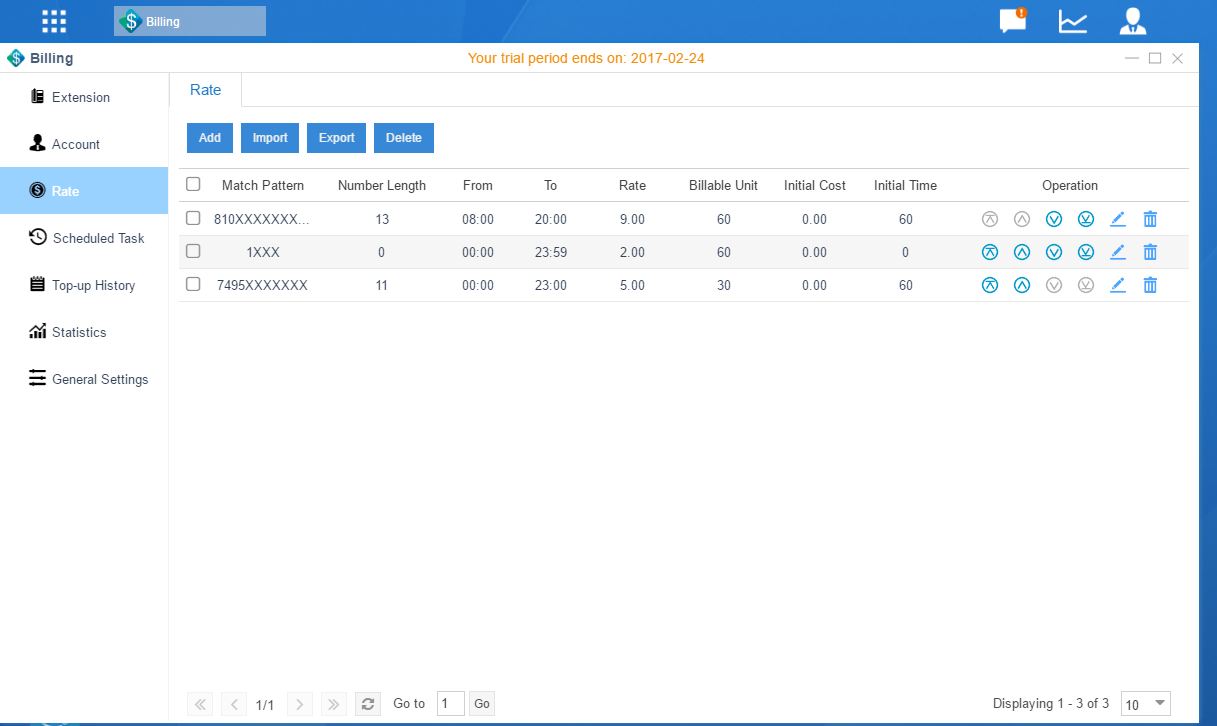Focus the Go to page number field
This screenshot has width=1217, height=726.
pyautogui.click(x=451, y=704)
